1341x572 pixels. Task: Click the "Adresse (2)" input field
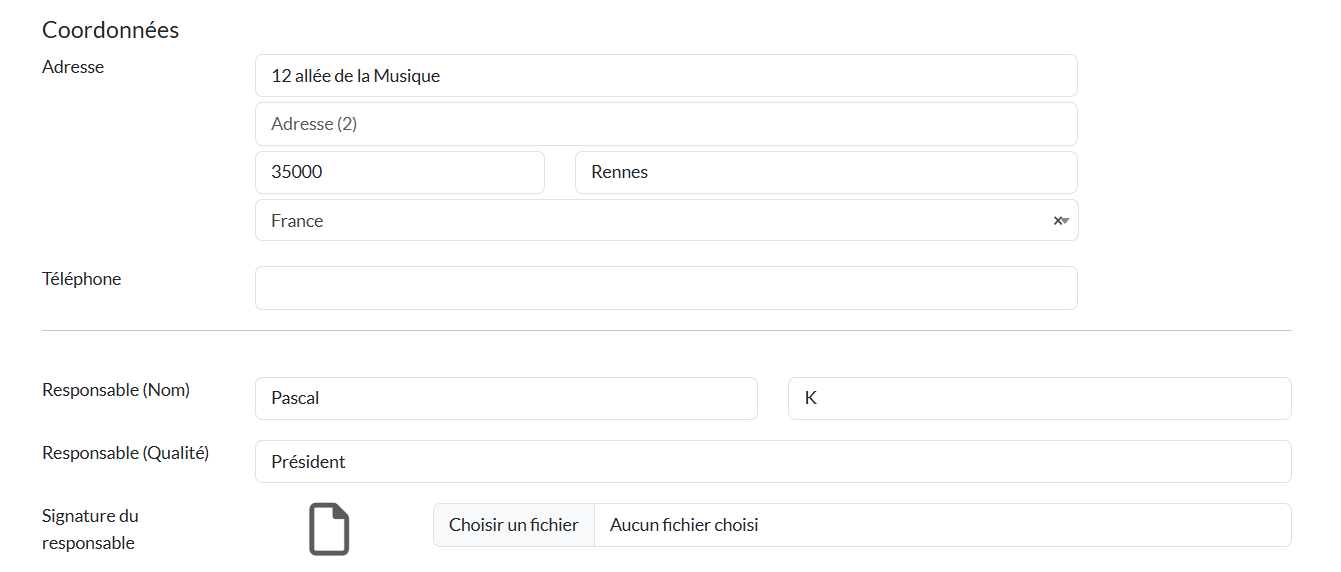pos(666,124)
